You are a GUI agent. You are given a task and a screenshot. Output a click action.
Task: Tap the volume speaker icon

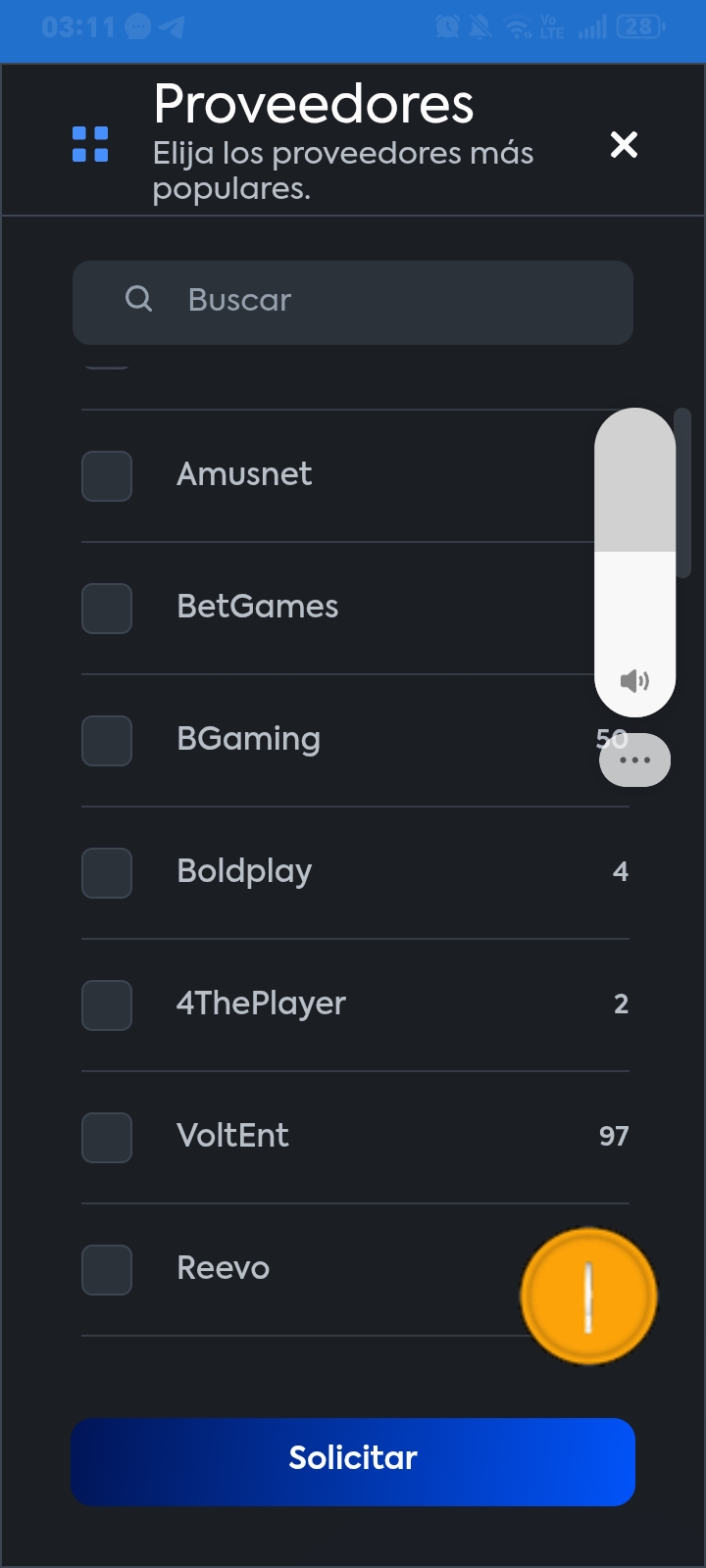pyautogui.click(x=634, y=680)
